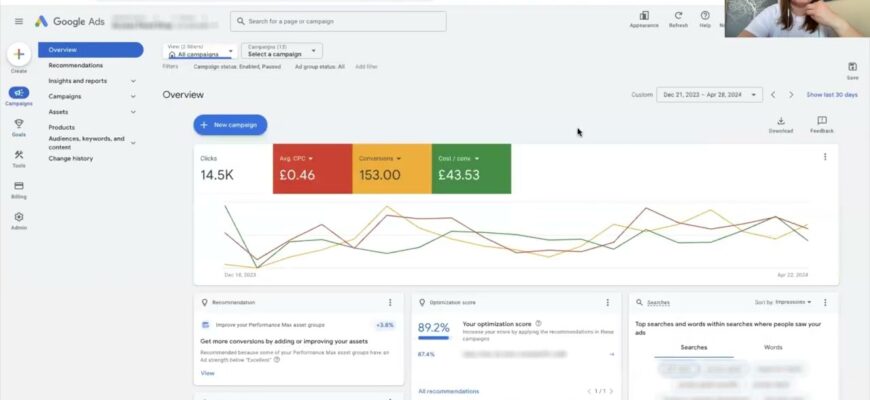Open the hamburger main menu

[18, 21]
